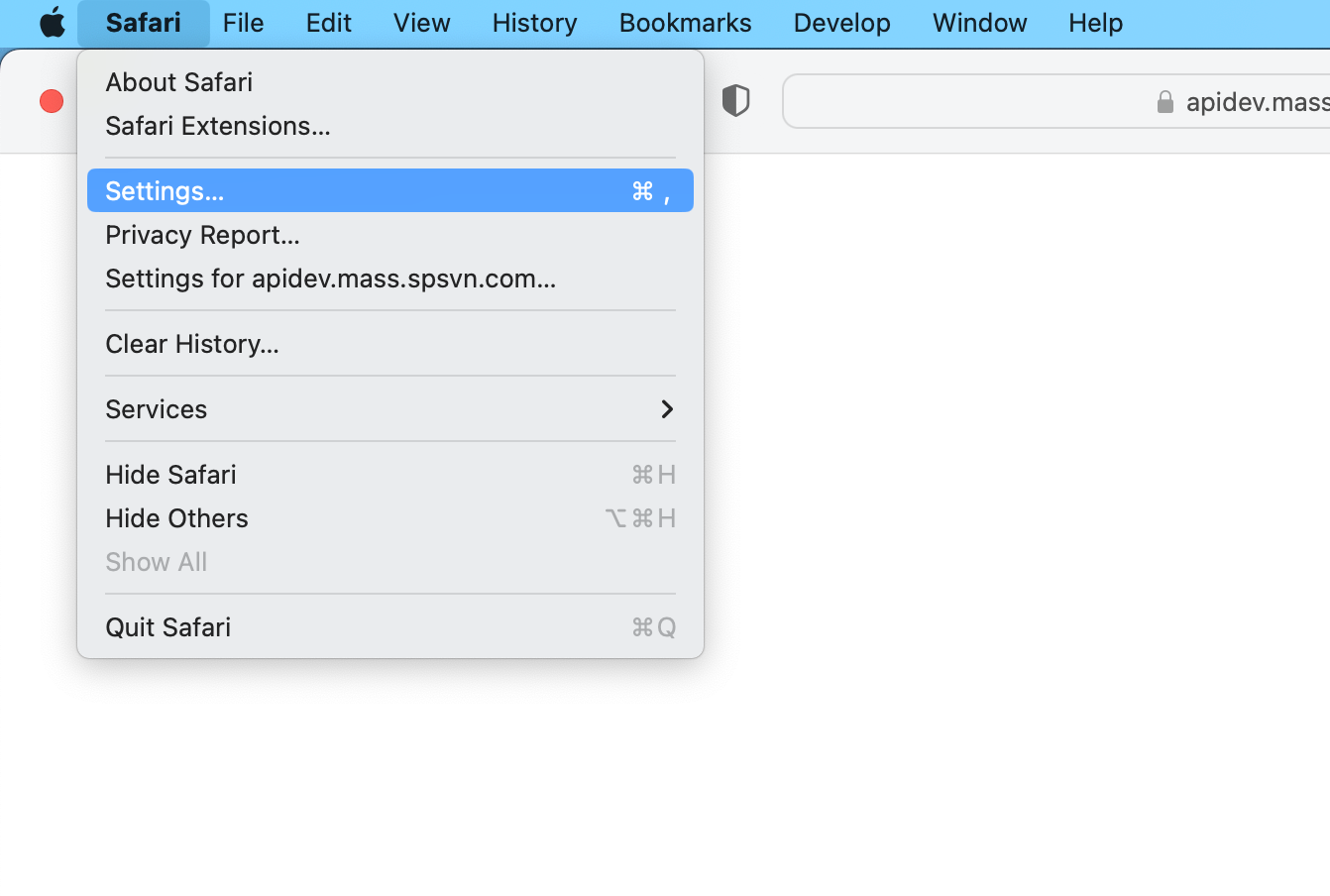Open the Bookmarks menu
The image size is (1330, 896).
click(x=685, y=23)
